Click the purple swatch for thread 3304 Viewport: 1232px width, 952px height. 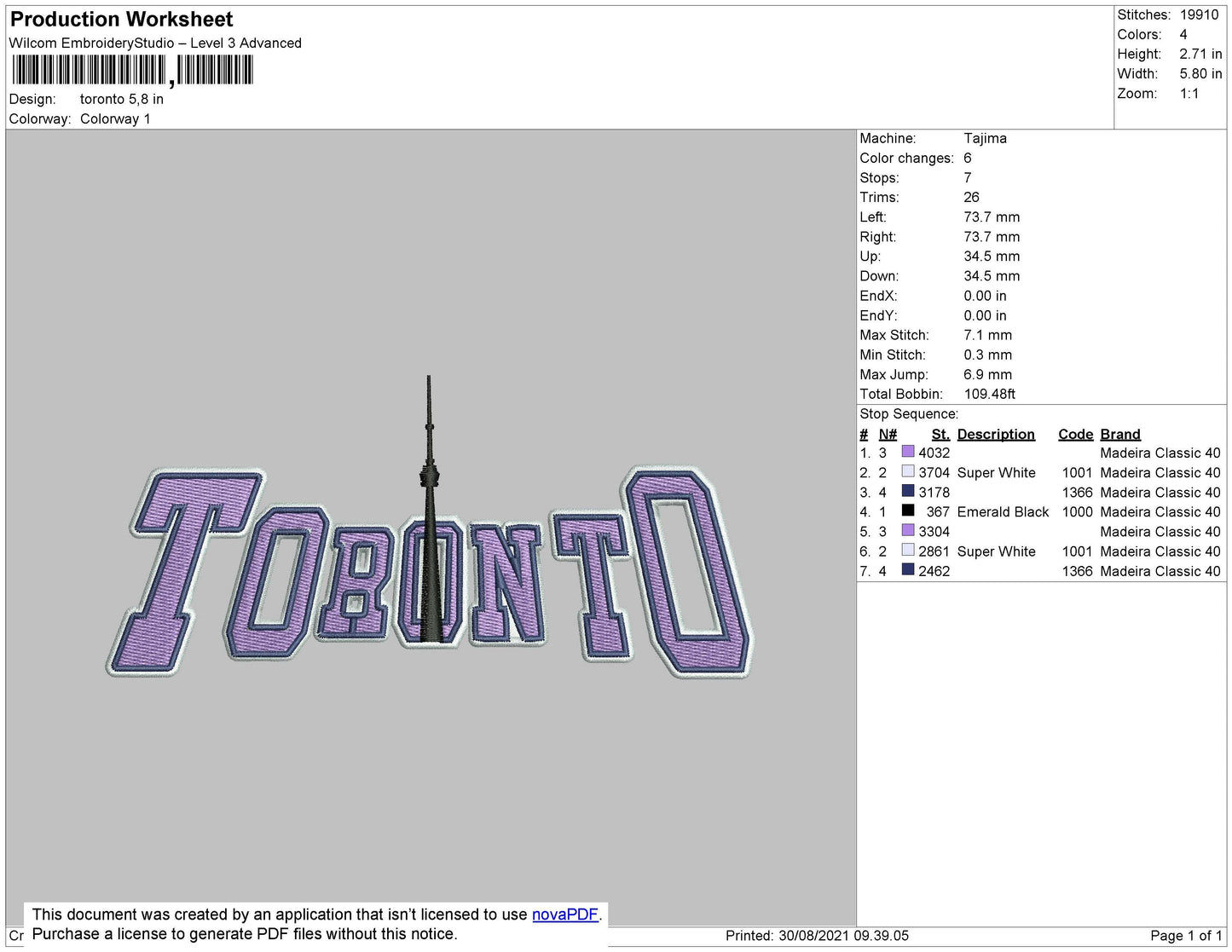[x=908, y=531]
